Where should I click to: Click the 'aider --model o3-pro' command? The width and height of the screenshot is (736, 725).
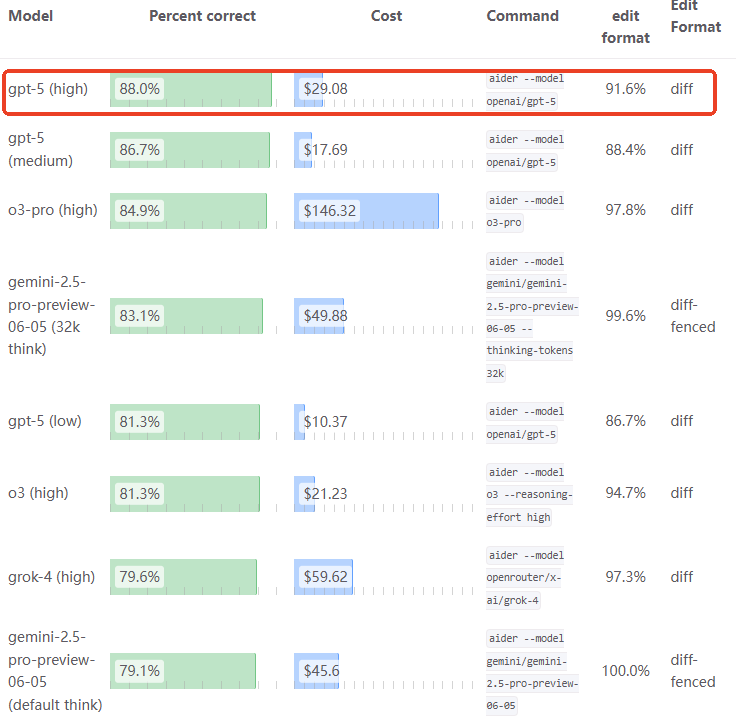526,211
